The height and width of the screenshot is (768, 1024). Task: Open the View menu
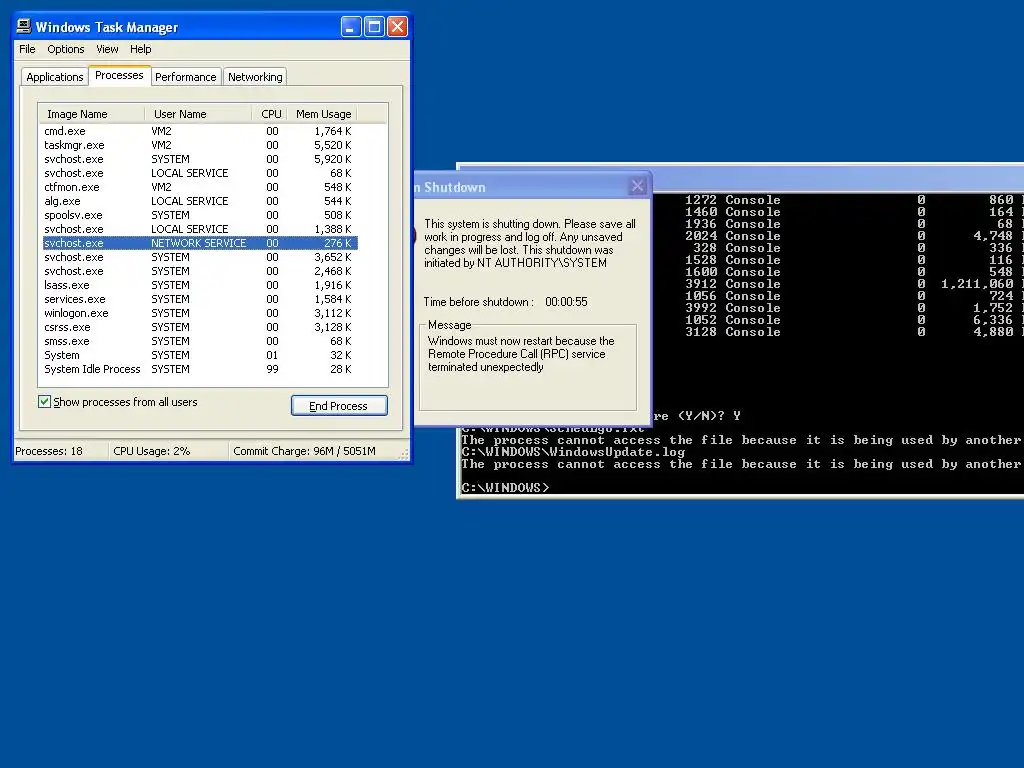107,49
